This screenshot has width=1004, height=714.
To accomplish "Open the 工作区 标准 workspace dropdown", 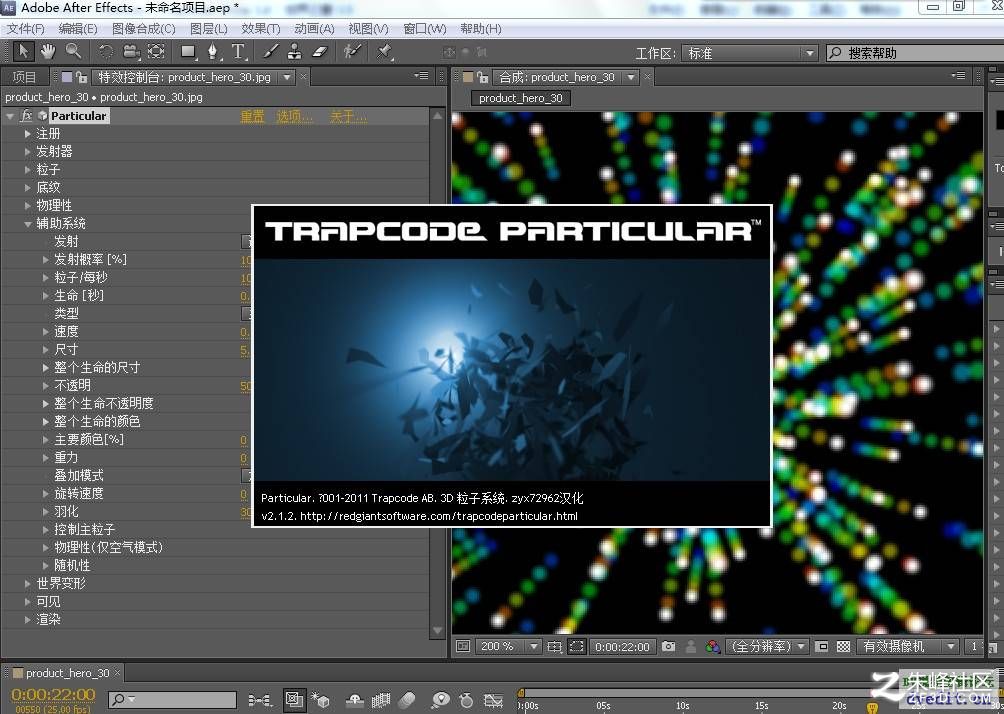I will tap(750, 53).
